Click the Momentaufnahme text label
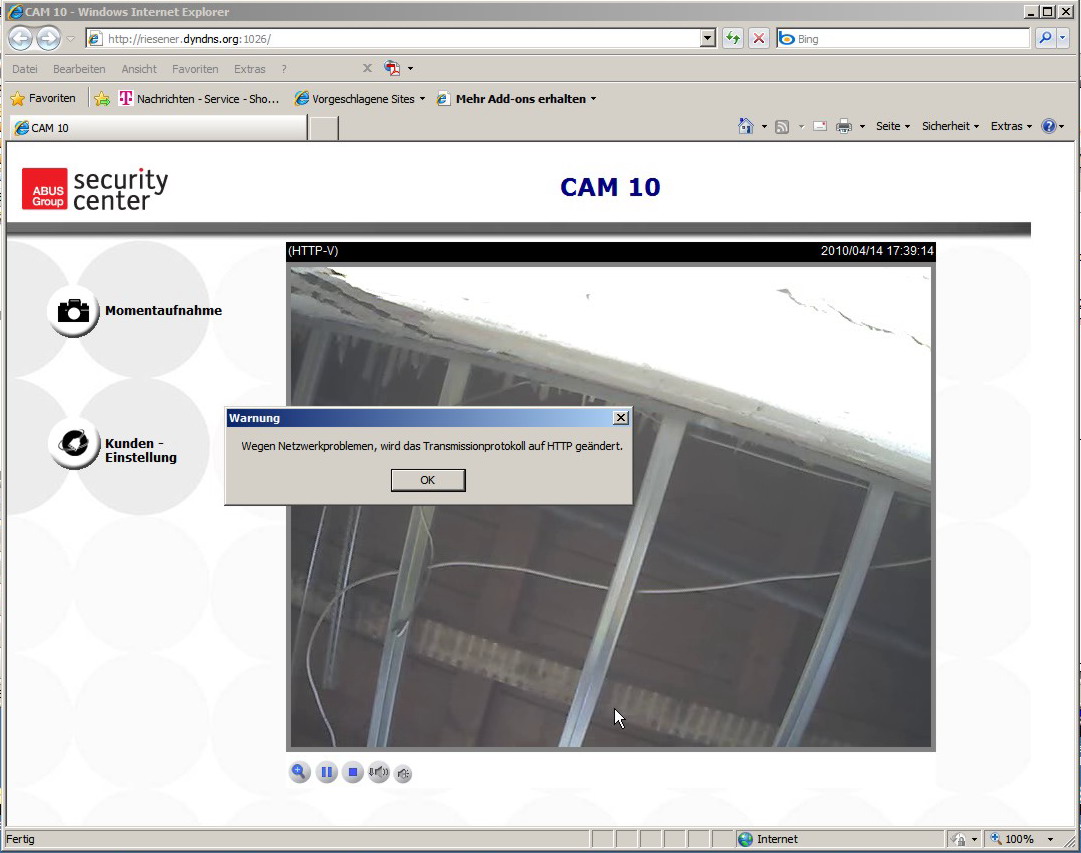The height and width of the screenshot is (853, 1081). pos(163,311)
